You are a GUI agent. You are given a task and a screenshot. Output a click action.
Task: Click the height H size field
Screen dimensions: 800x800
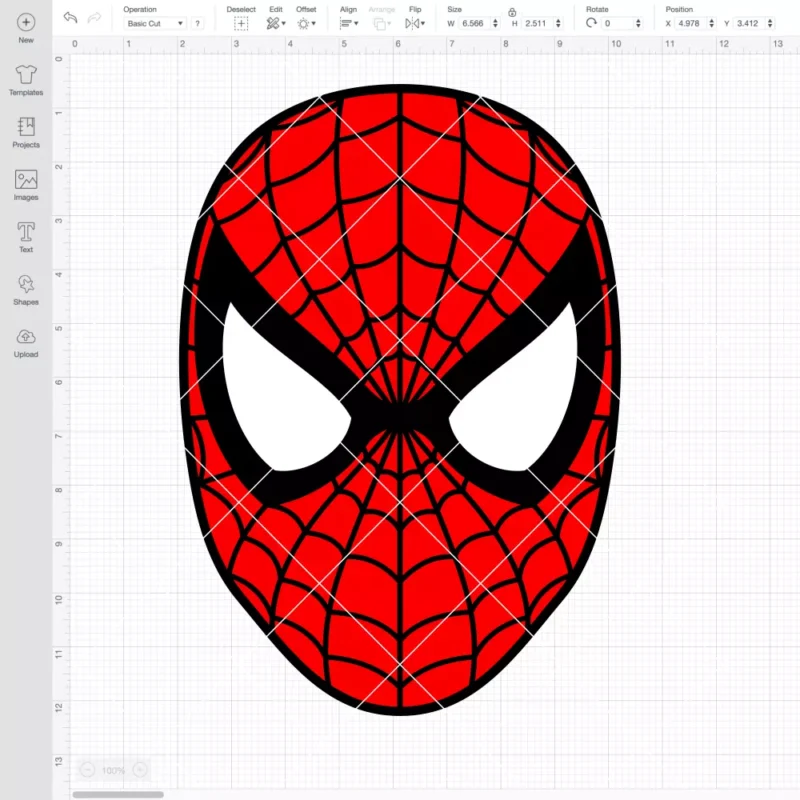537,23
